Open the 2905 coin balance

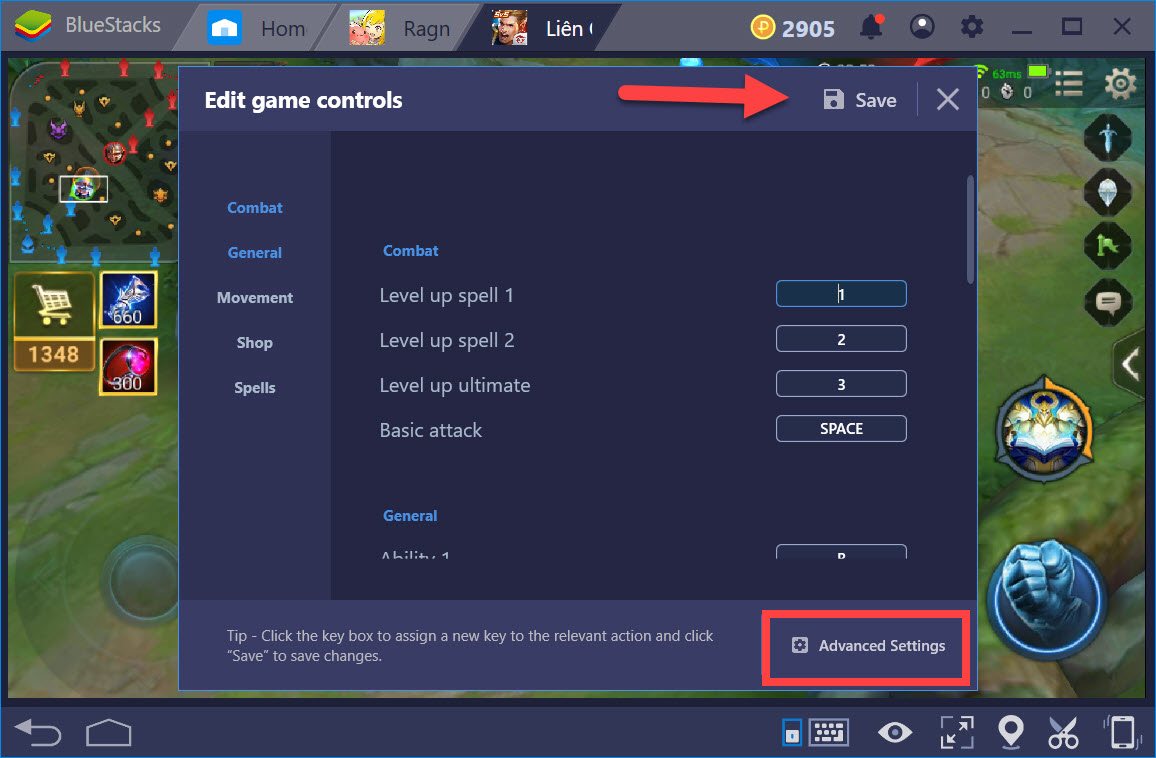793,28
